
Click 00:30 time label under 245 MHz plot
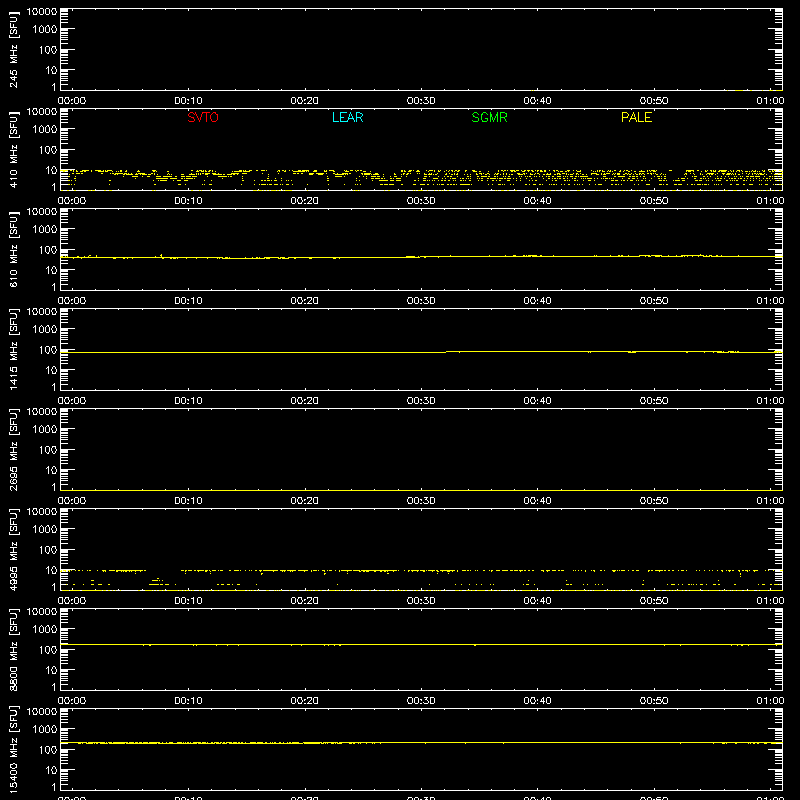[421, 101]
